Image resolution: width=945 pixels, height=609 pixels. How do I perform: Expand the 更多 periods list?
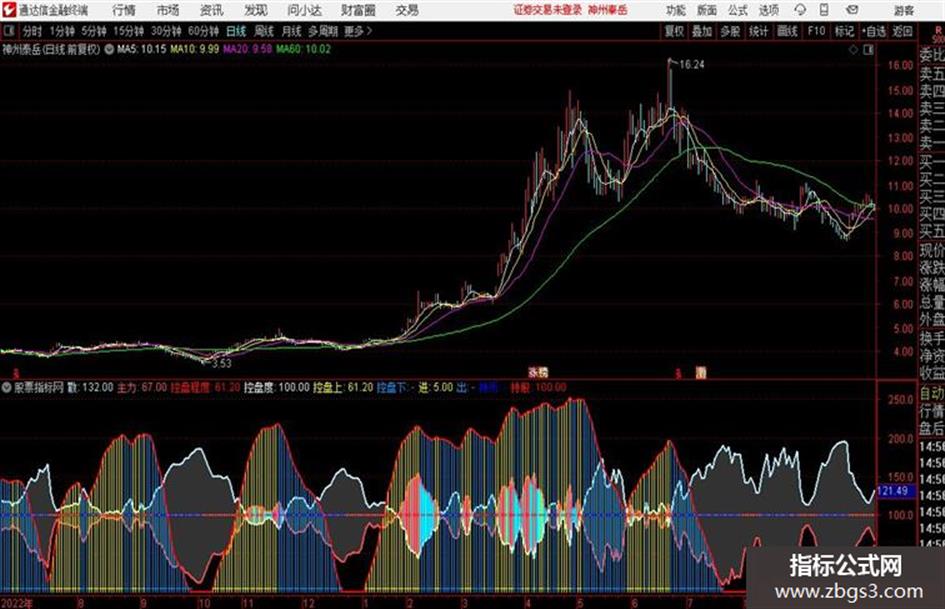(x=358, y=31)
